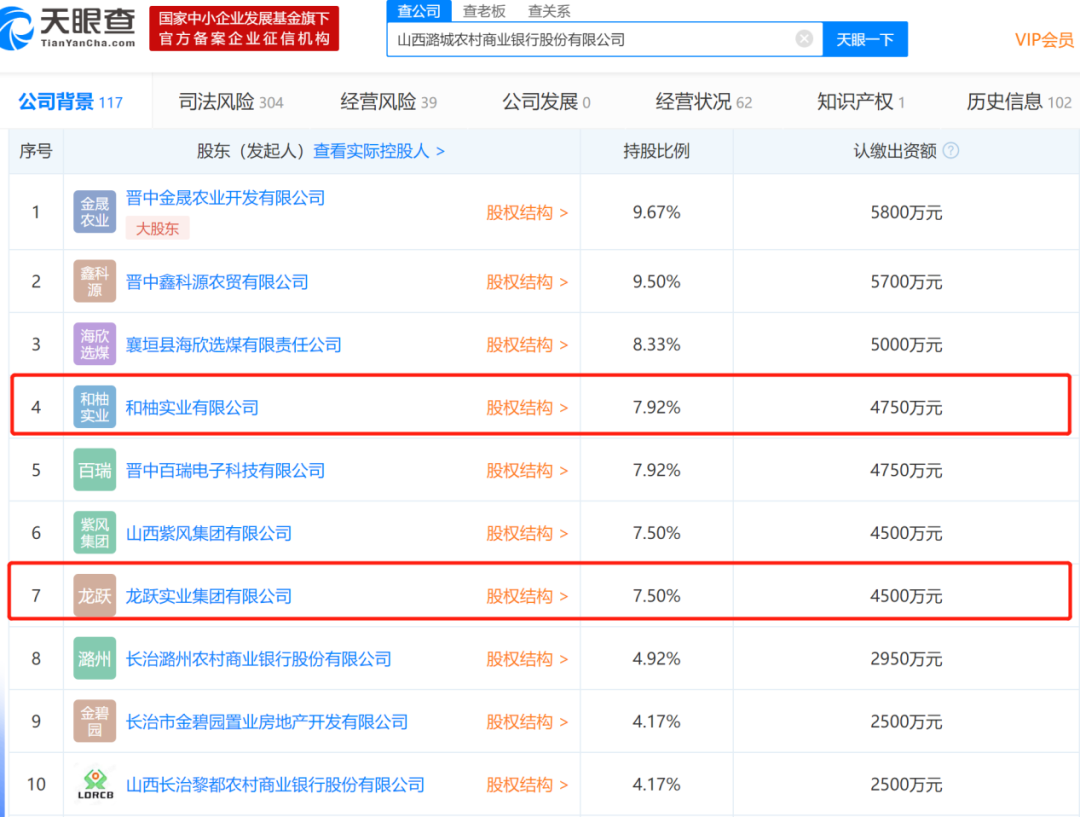
Task: Open 司法风险 tab
Action: pos(231,102)
